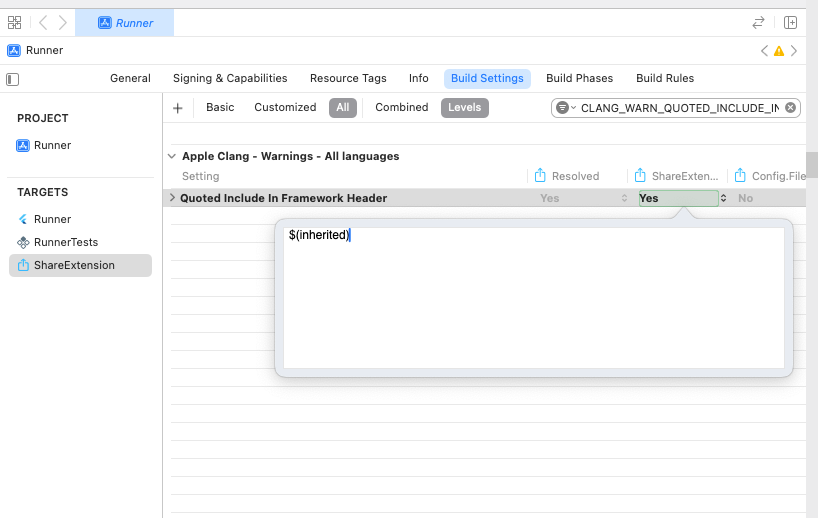This screenshot has width=818, height=518.
Task: Click the yellow warning triangle icon
Action: 779,51
